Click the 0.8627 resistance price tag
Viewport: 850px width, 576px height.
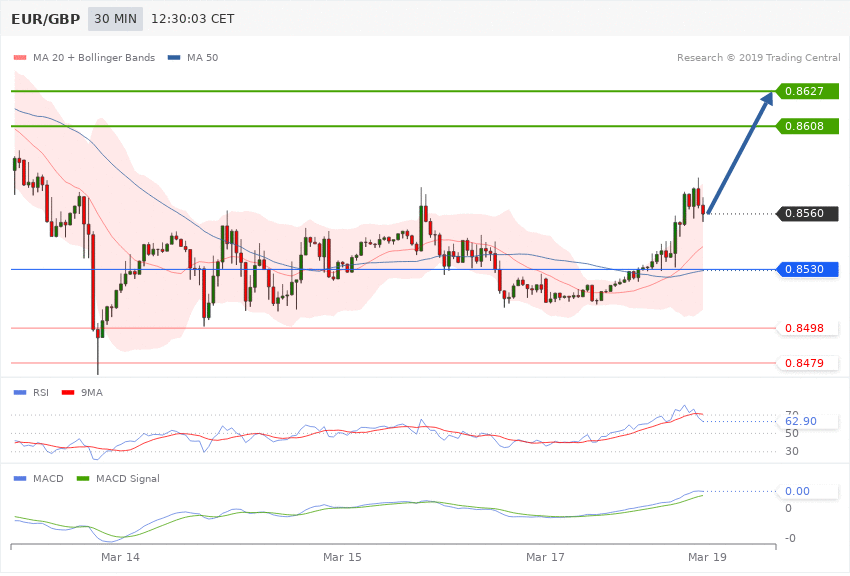(808, 91)
